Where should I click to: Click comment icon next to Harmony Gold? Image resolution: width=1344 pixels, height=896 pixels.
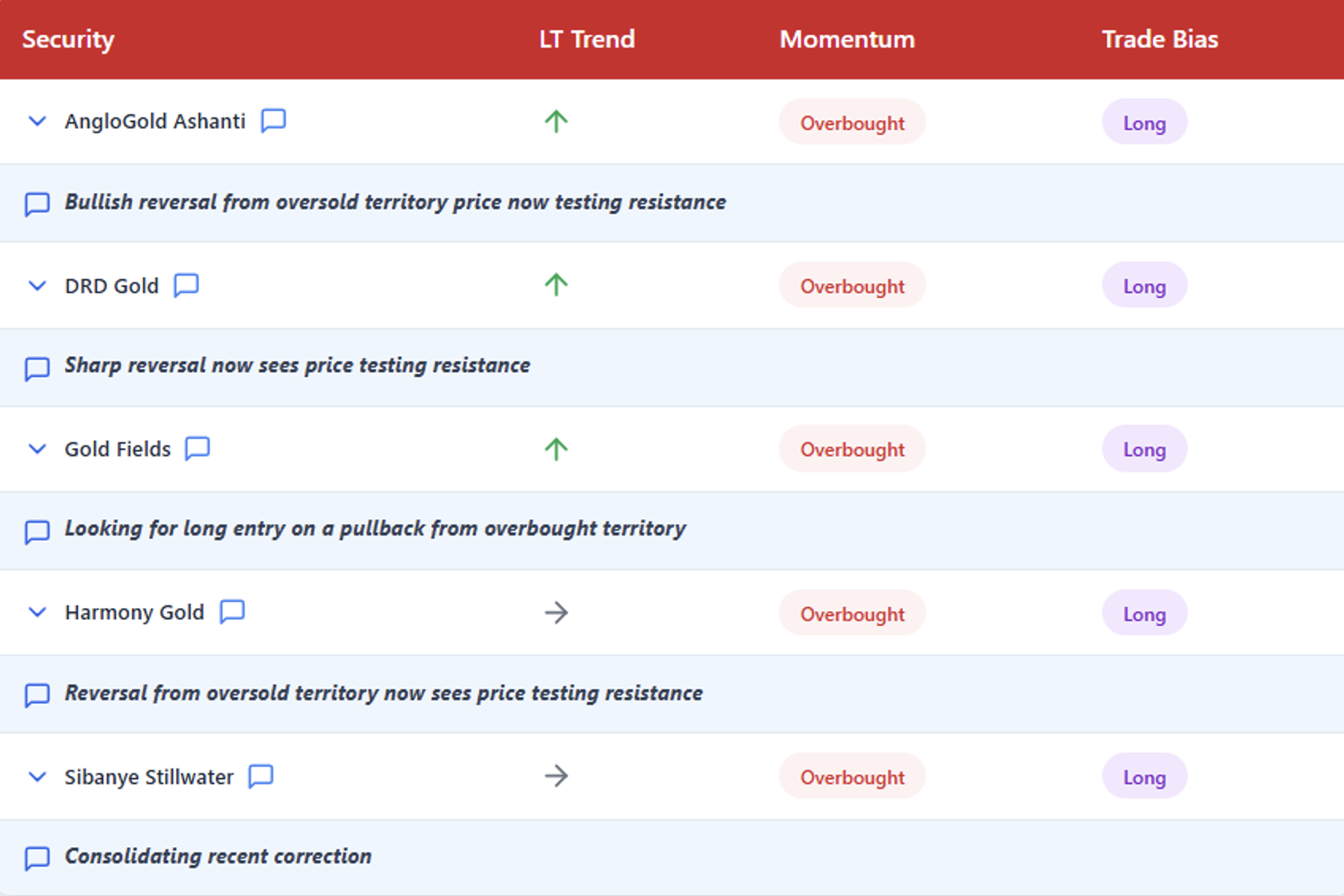coord(232,612)
